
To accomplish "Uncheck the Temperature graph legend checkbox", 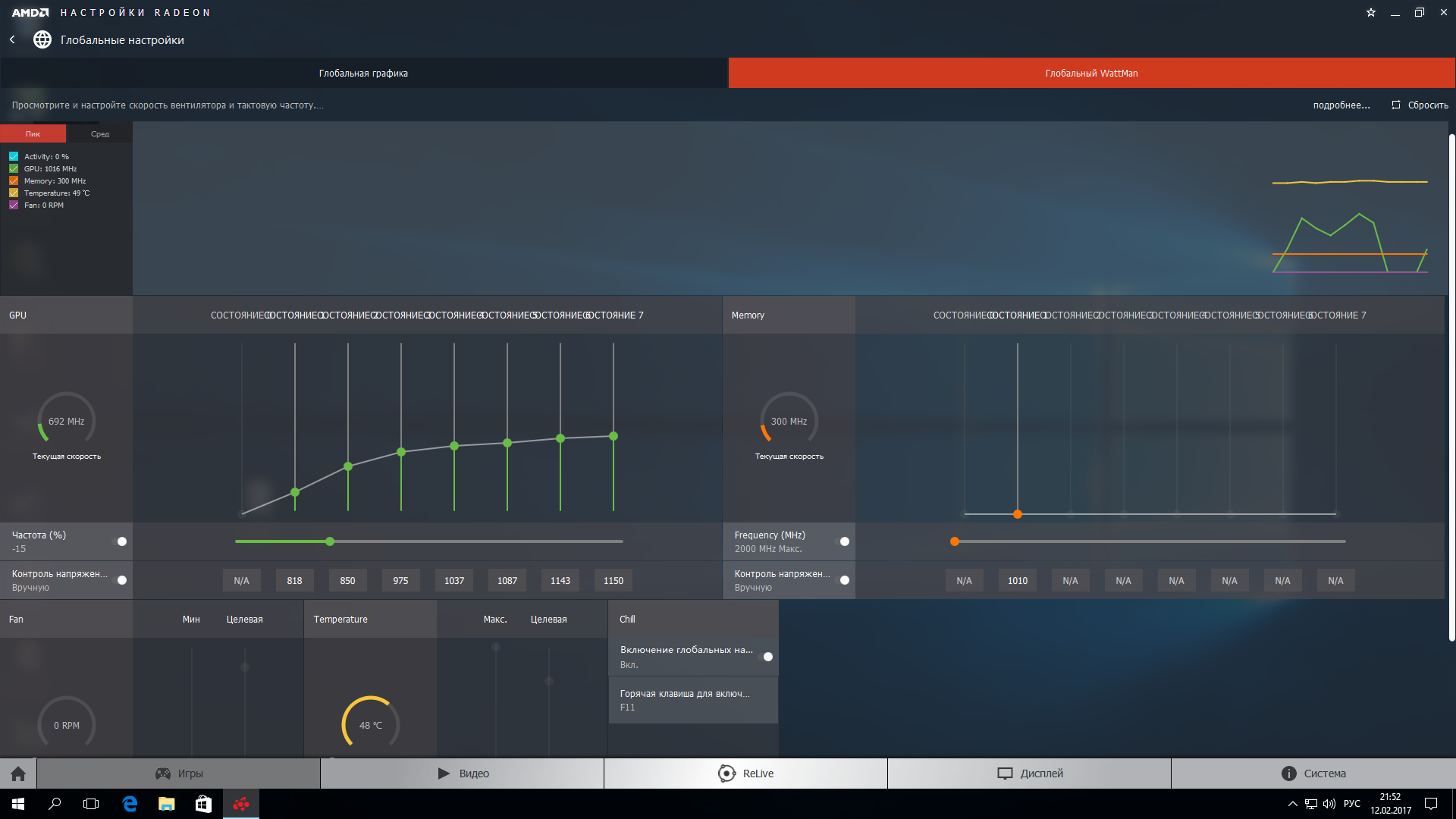I will 14,193.
